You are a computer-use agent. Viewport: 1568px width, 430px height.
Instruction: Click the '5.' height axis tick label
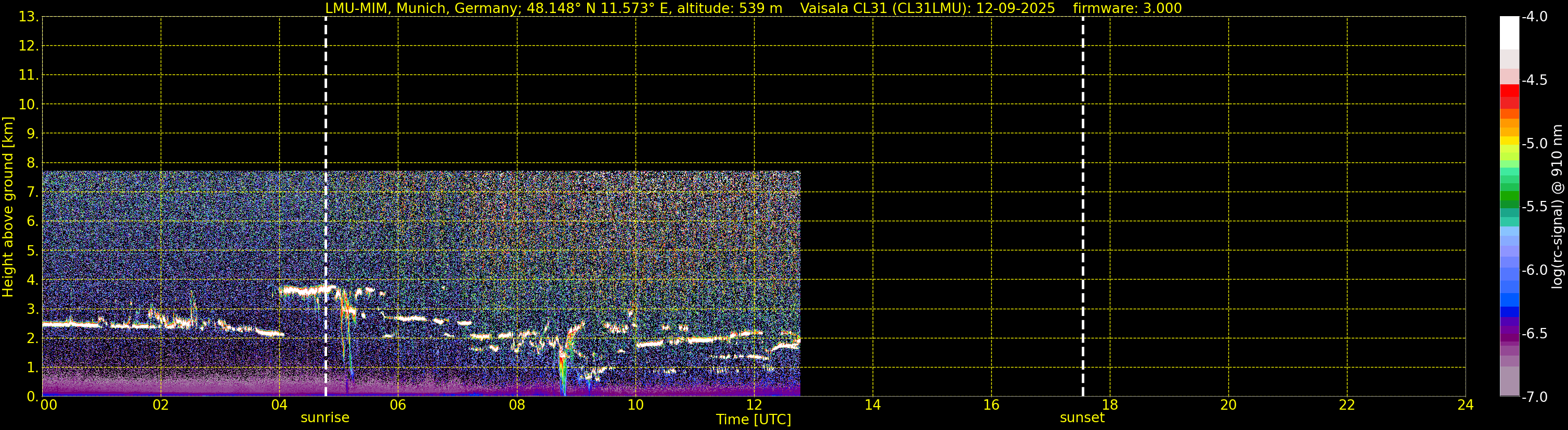point(32,250)
